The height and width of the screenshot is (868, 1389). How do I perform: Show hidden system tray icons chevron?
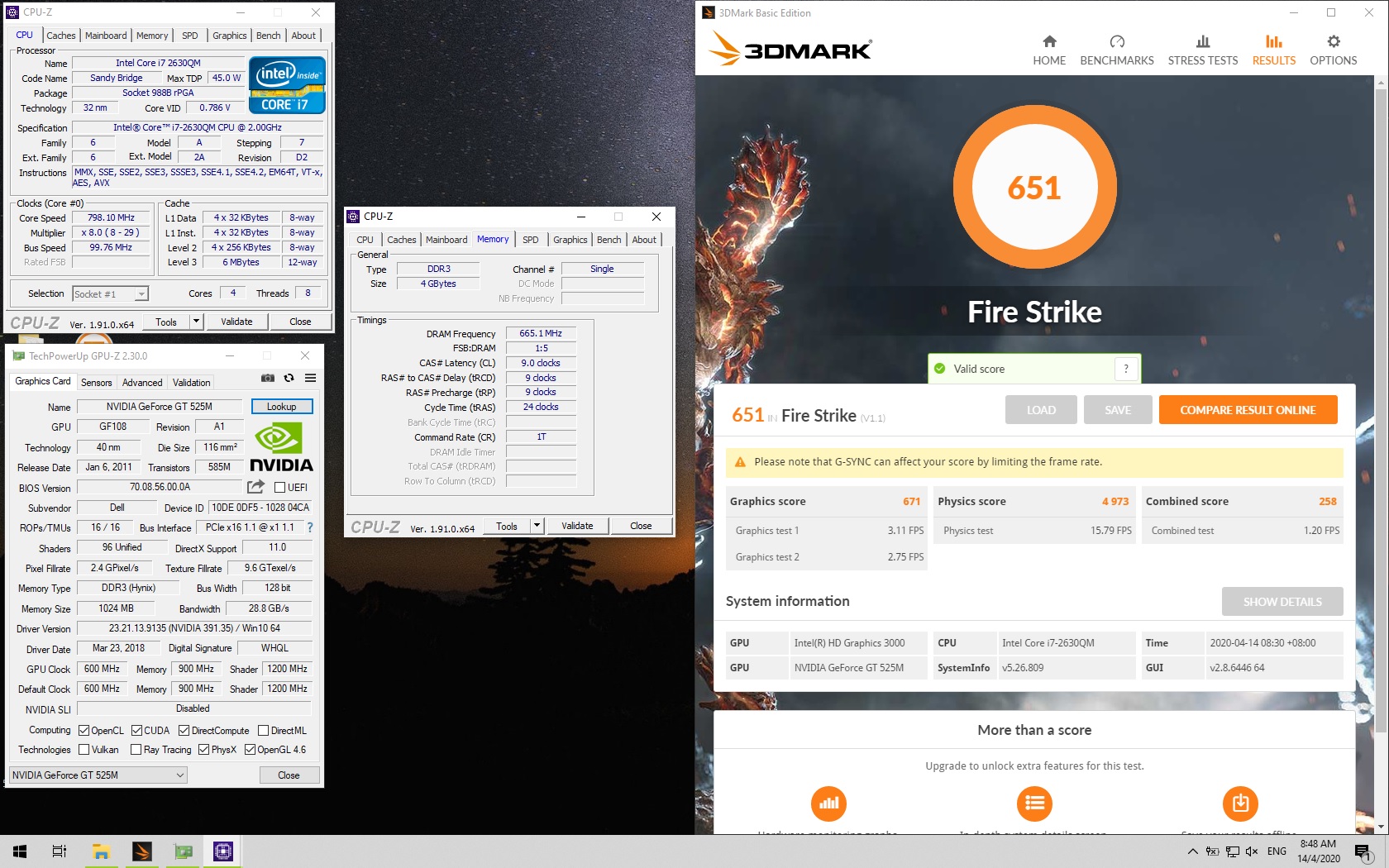click(1192, 851)
